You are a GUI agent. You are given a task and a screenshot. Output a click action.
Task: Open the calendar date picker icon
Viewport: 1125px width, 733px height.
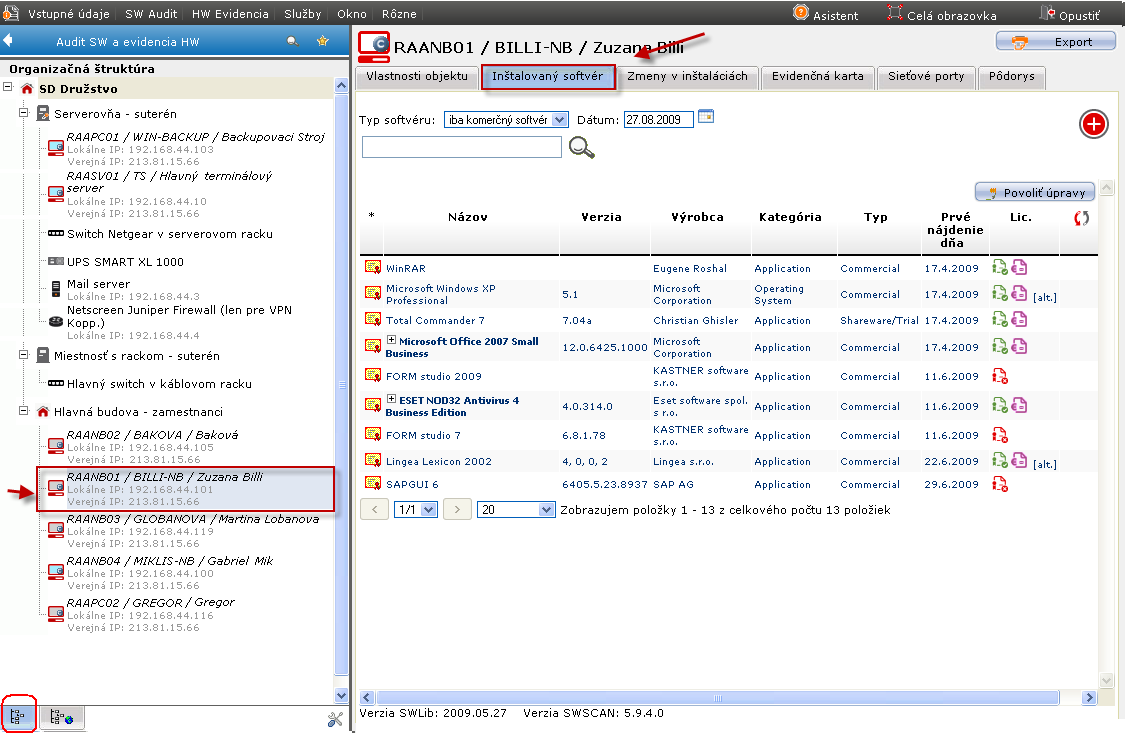(706, 117)
